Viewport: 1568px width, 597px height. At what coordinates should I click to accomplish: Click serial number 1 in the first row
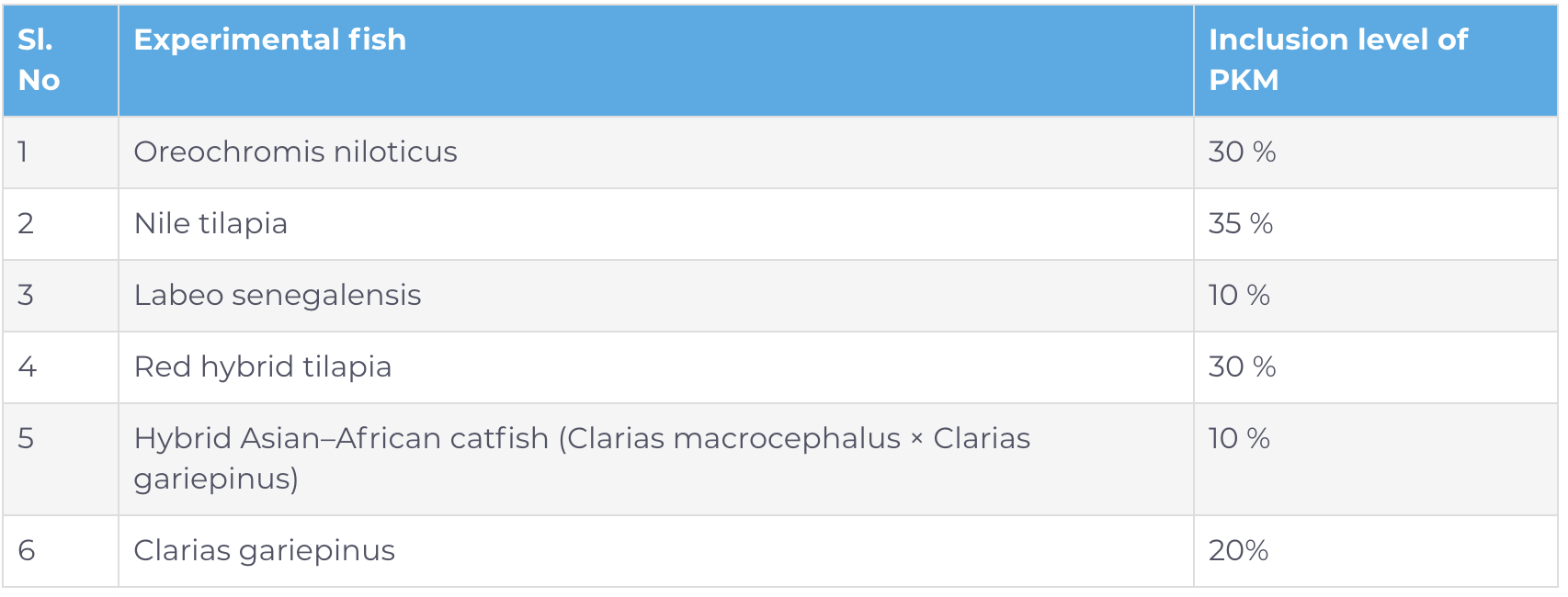pyautogui.click(x=23, y=152)
